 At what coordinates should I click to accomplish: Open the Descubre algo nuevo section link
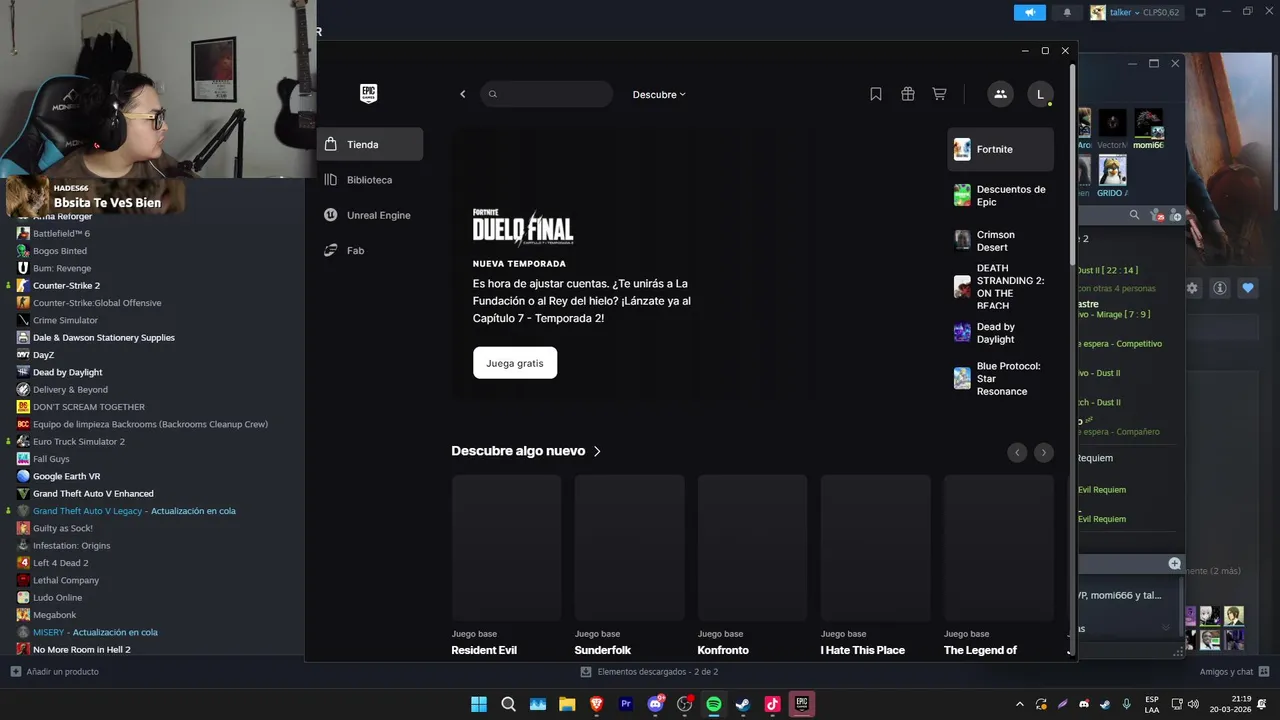526,451
